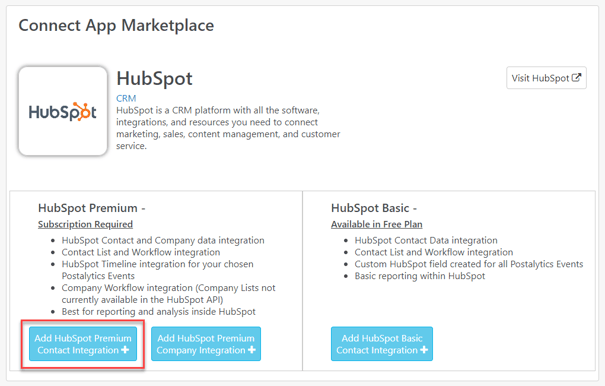This screenshot has width=605, height=386.
Task: Select 'Contact List and Workflow integration' under Basic
Action: pyautogui.click(x=434, y=252)
